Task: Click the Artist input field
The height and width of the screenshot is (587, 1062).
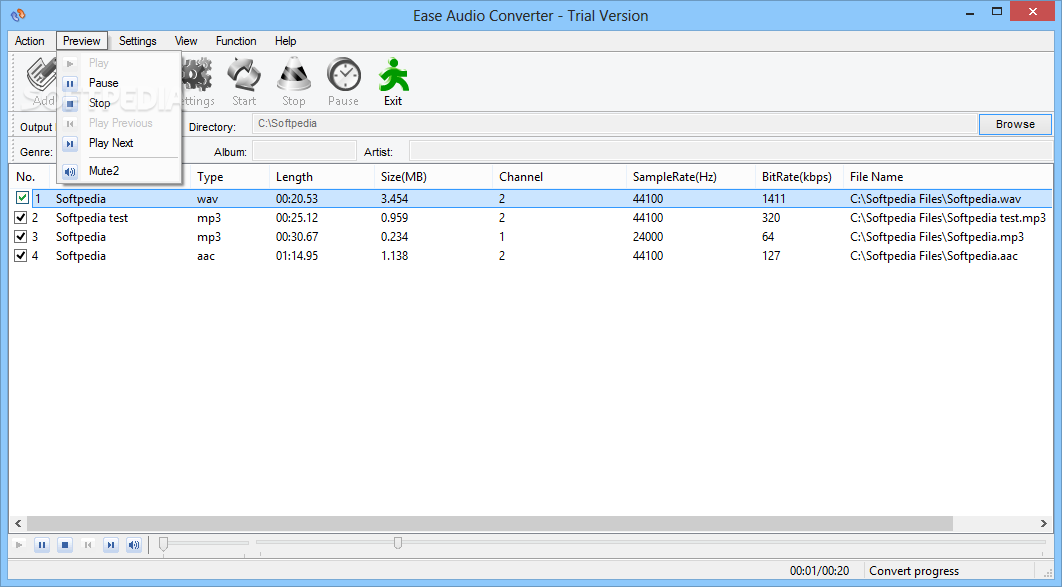Action: click(731, 151)
